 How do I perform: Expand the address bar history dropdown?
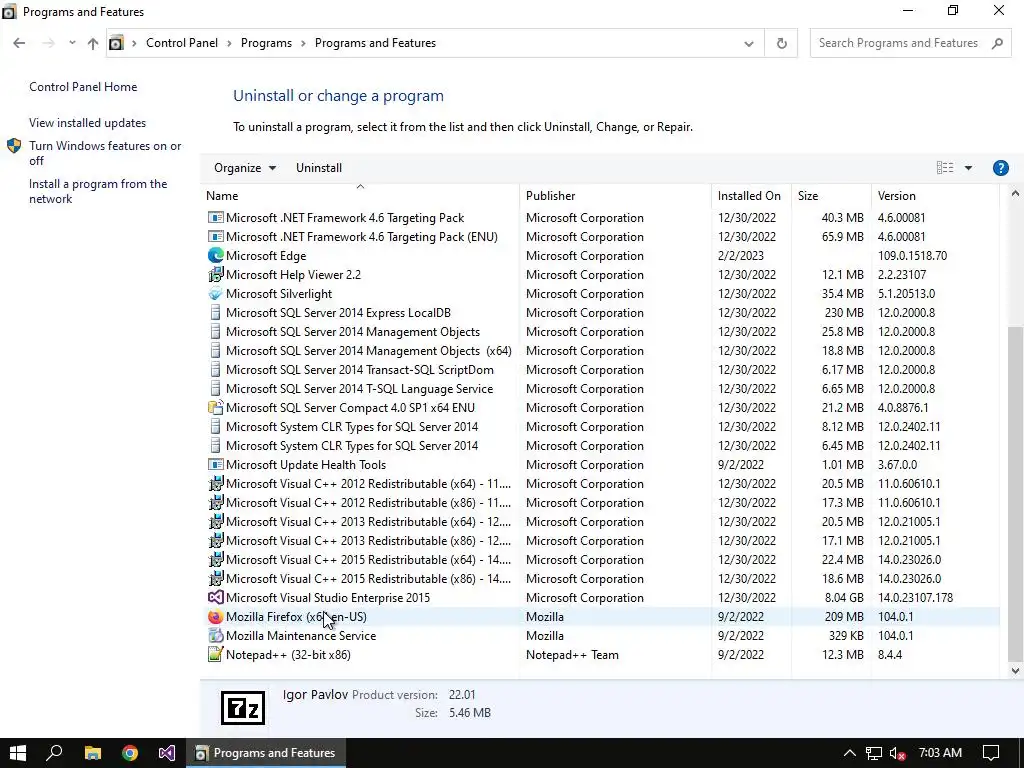[748, 43]
